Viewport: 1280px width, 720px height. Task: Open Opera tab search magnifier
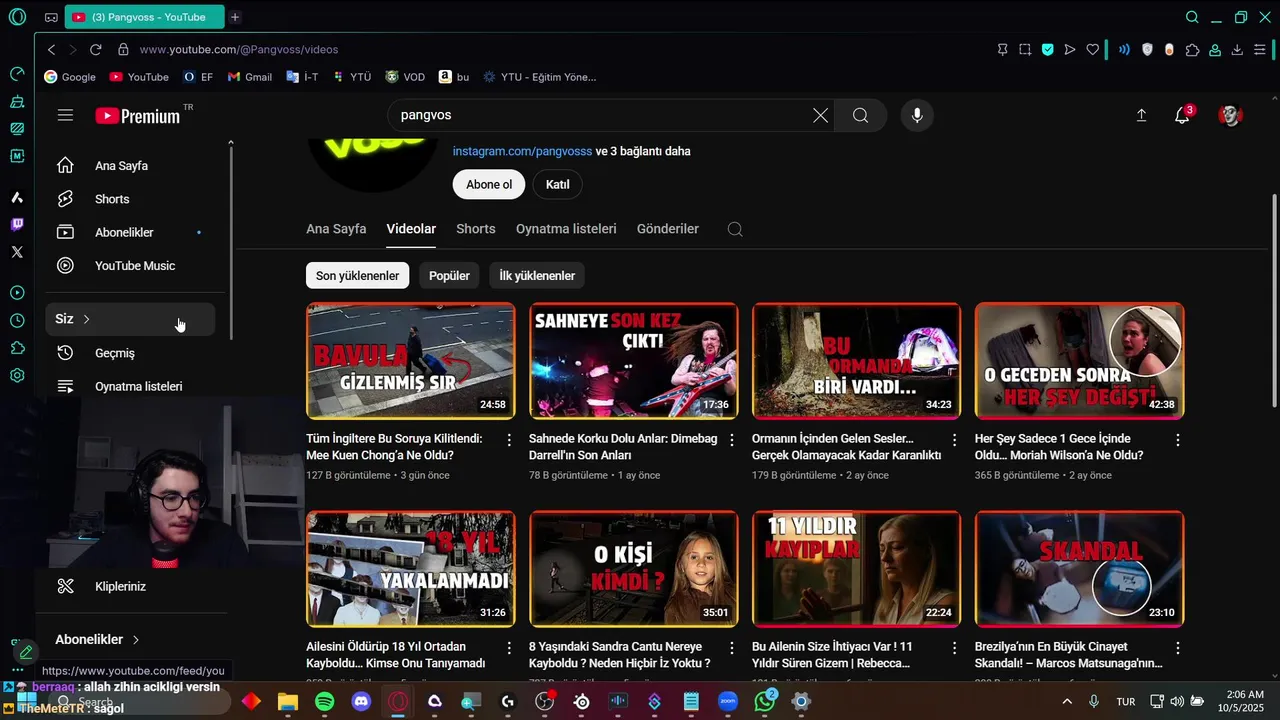point(1192,17)
